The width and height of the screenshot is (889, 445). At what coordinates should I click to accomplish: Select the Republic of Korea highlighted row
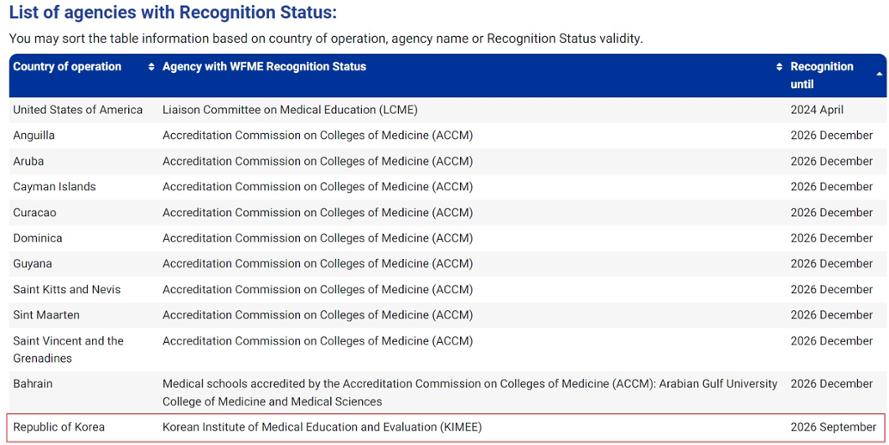pyautogui.click(x=445, y=427)
